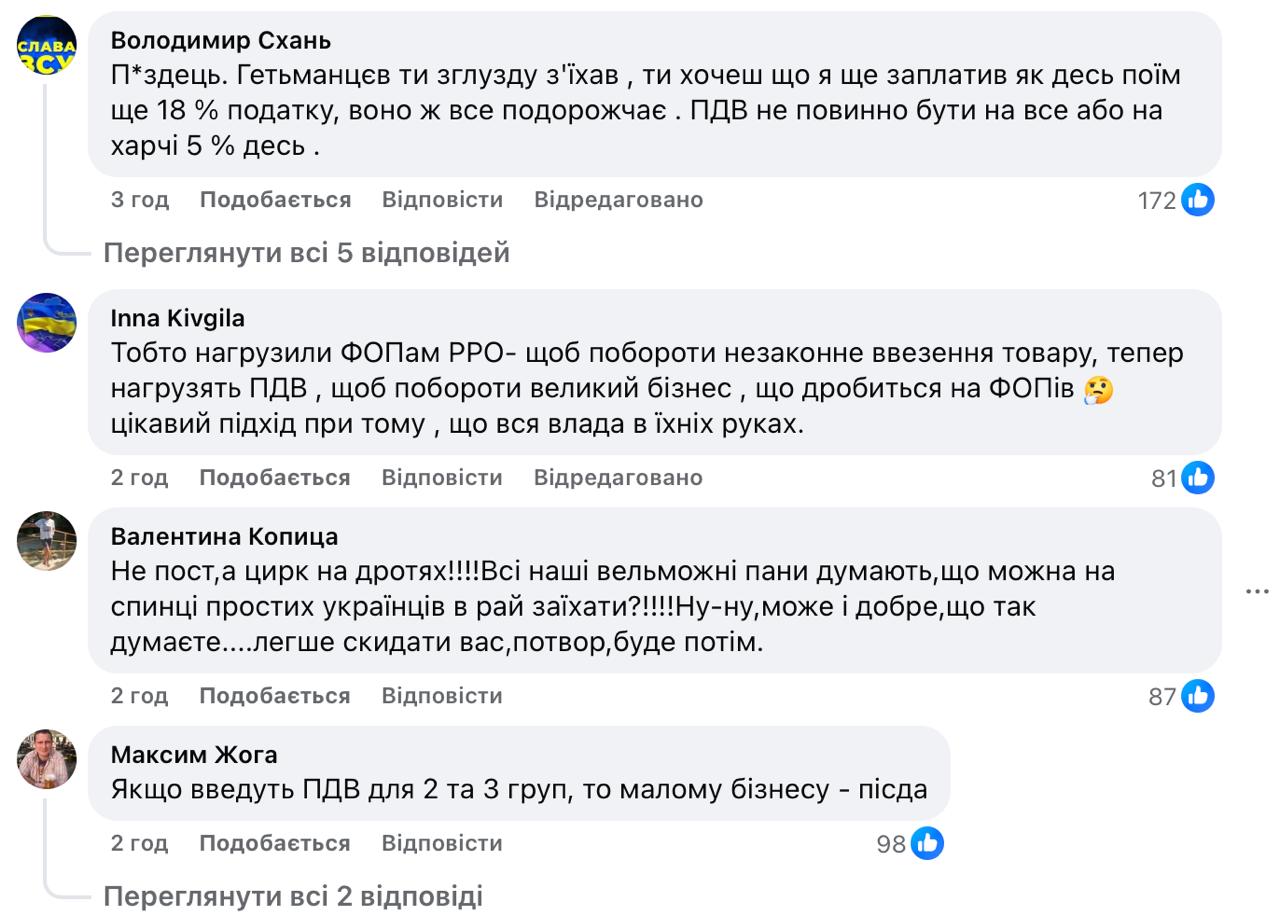The width and height of the screenshot is (1280, 916).
Task: Like Володимир Схань's comment via Подобається
Action: (275, 200)
